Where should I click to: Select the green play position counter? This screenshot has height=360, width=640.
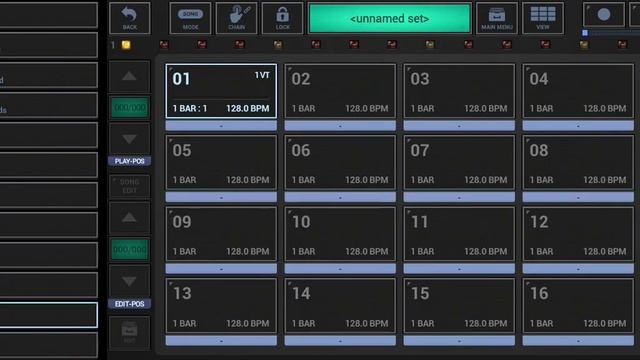click(x=130, y=108)
